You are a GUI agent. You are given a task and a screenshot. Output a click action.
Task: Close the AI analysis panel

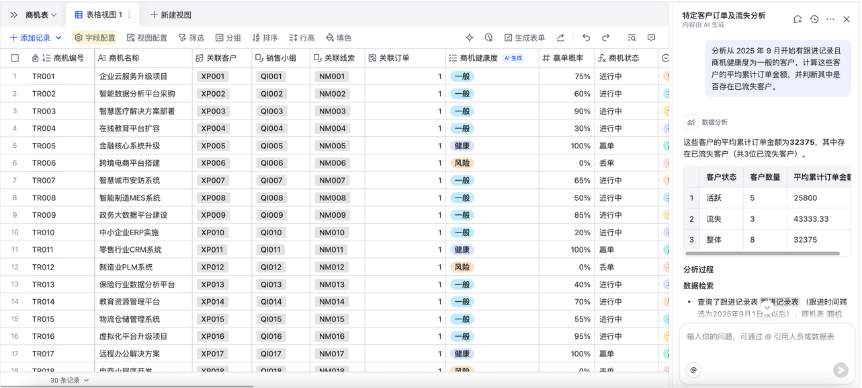(x=847, y=19)
